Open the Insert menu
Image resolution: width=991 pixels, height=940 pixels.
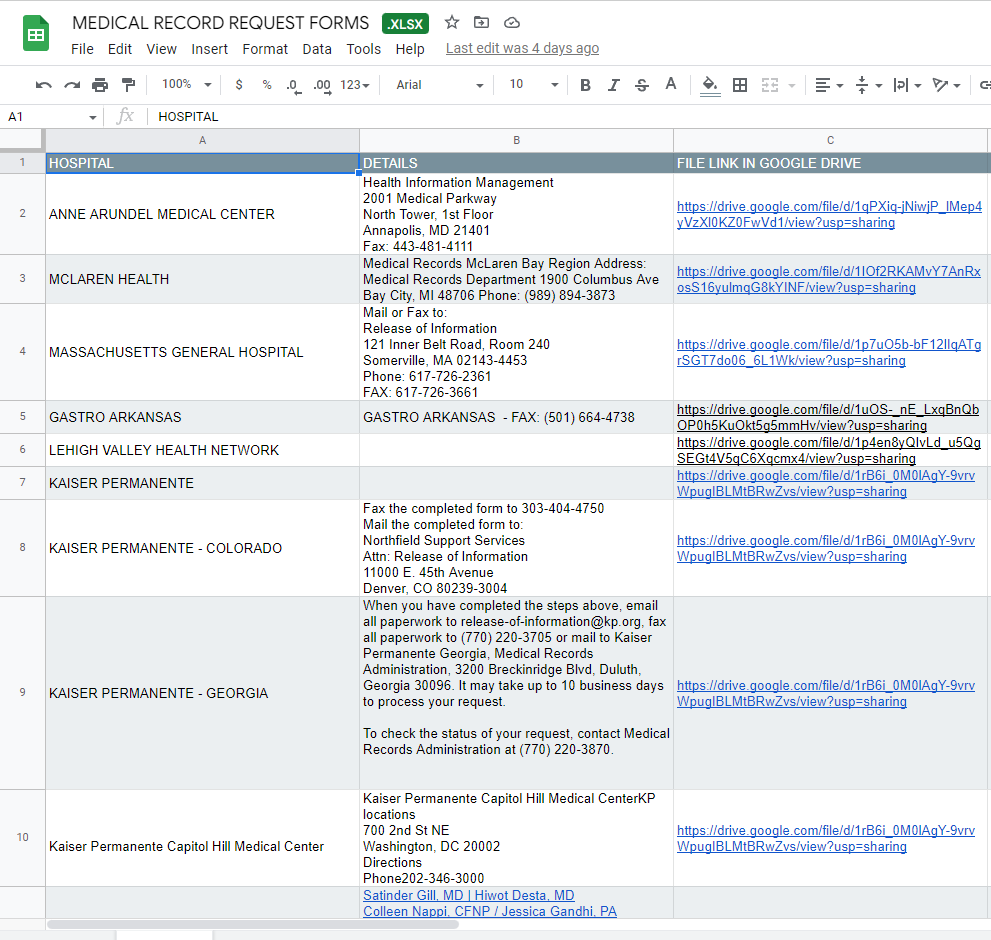point(209,49)
